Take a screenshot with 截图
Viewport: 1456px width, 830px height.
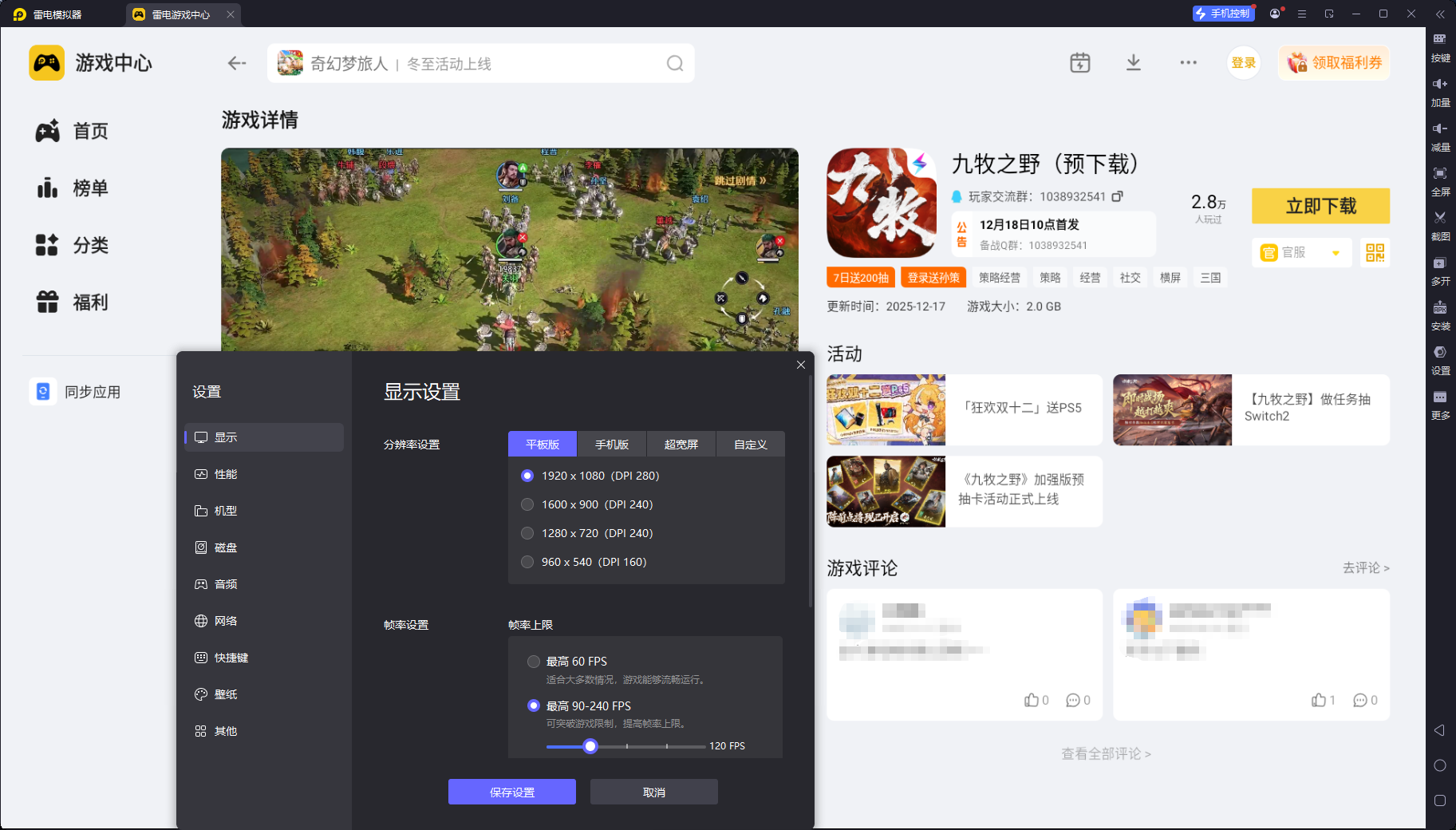pos(1440,225)
